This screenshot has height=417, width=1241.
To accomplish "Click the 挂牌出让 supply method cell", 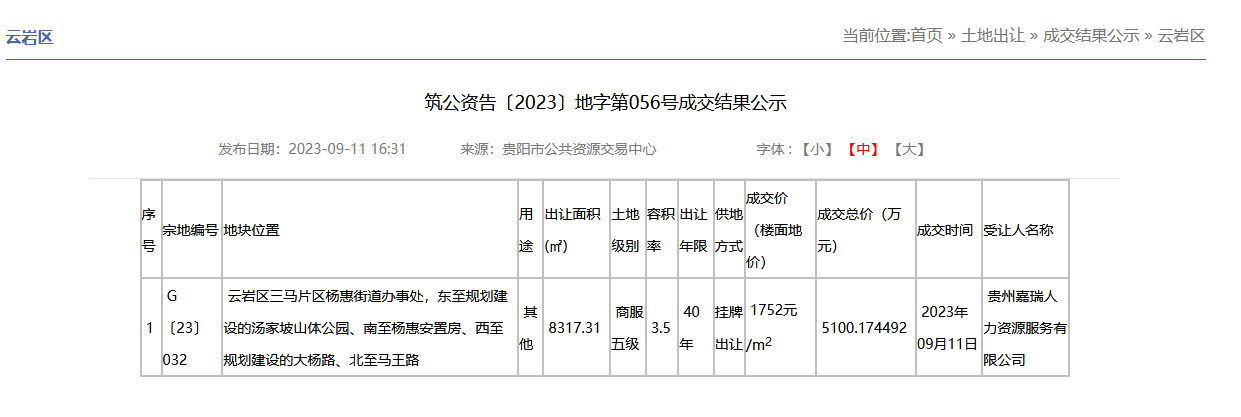I will pos(728,327).
